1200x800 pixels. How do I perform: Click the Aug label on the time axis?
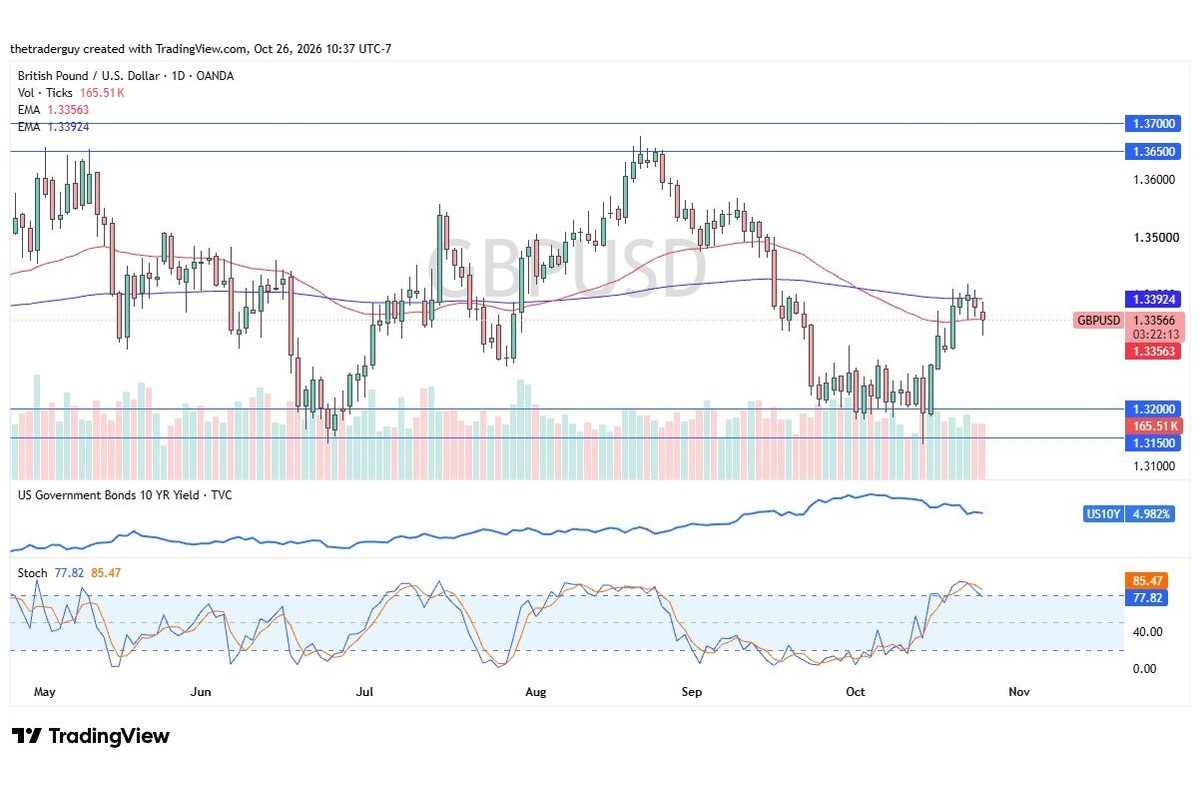pos(535,691)
